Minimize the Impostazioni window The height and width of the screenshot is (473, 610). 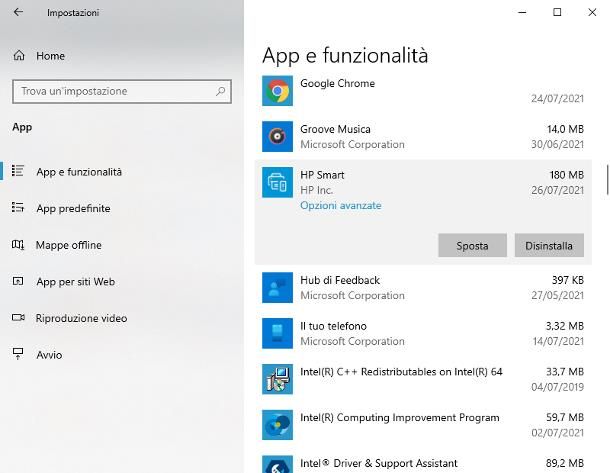pyautogui.click(x=522, y=12)
